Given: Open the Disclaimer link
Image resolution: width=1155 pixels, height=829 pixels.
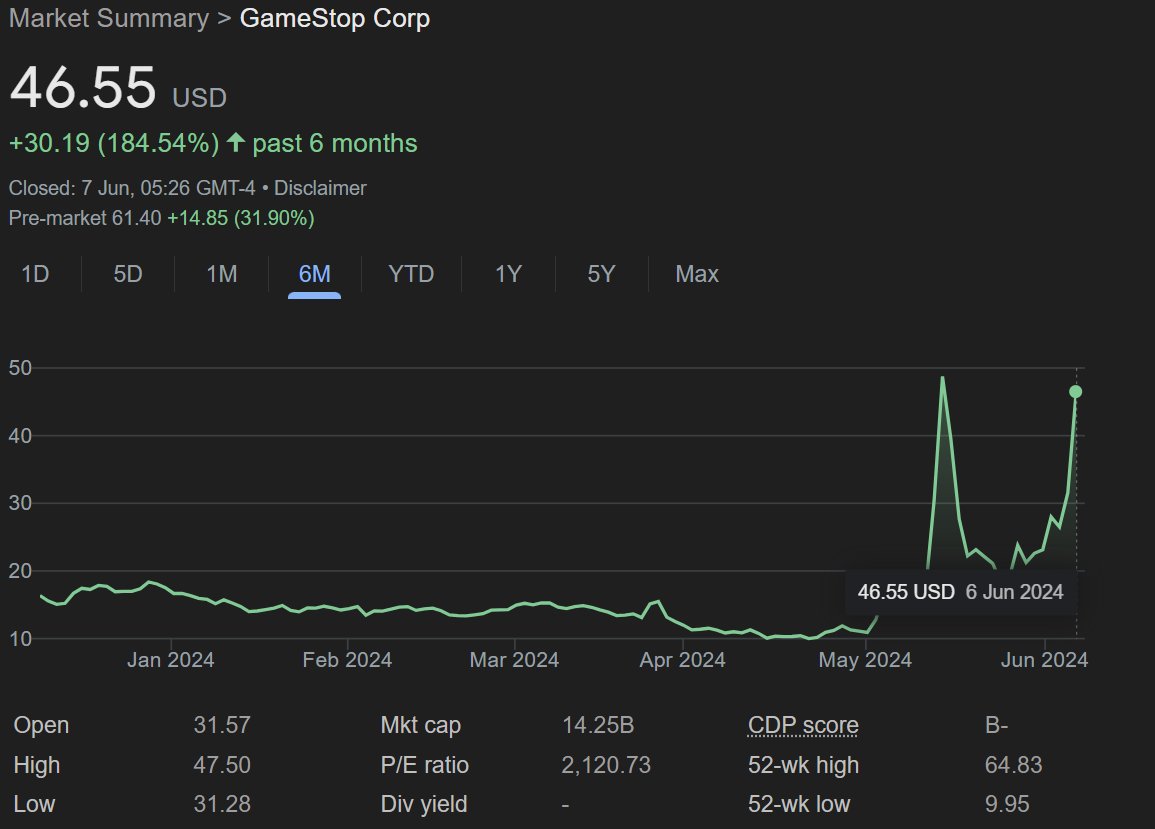Looking at the screenshot, I should coord(320,188).
